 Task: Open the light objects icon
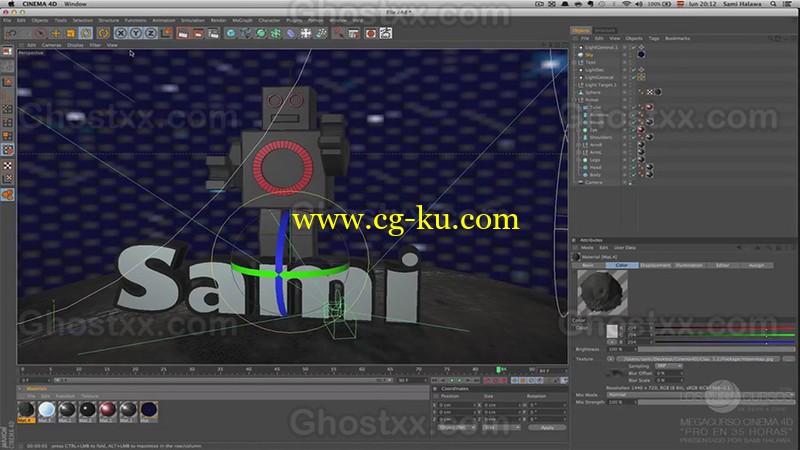point(321,33)
